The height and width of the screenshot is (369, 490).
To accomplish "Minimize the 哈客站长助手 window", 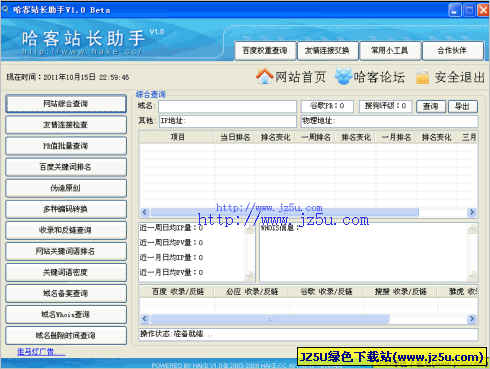I will [x=454, y=10].
